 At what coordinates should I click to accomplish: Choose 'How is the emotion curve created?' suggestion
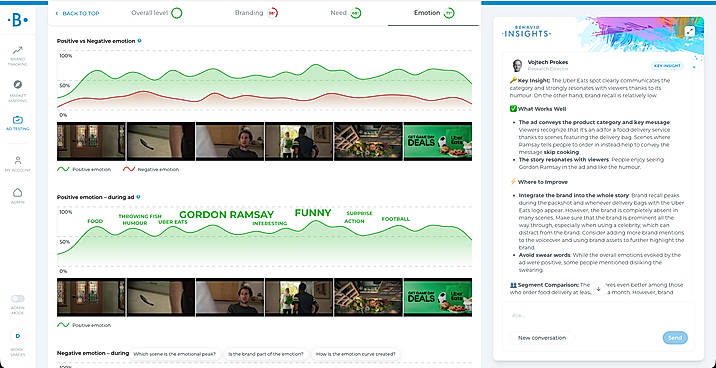pos(356,354)
